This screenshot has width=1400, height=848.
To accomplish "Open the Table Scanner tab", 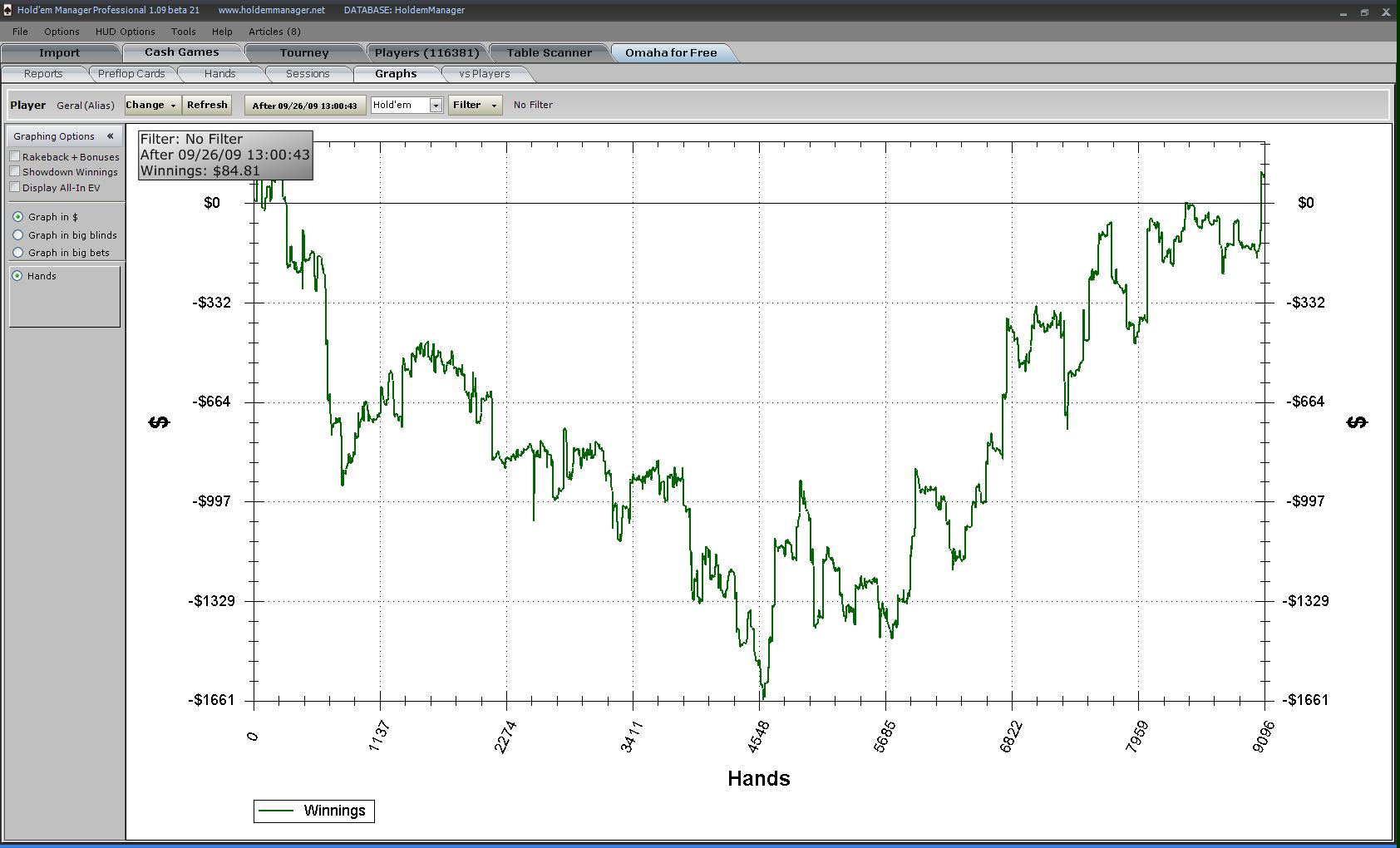I will [x=550, y=52].
